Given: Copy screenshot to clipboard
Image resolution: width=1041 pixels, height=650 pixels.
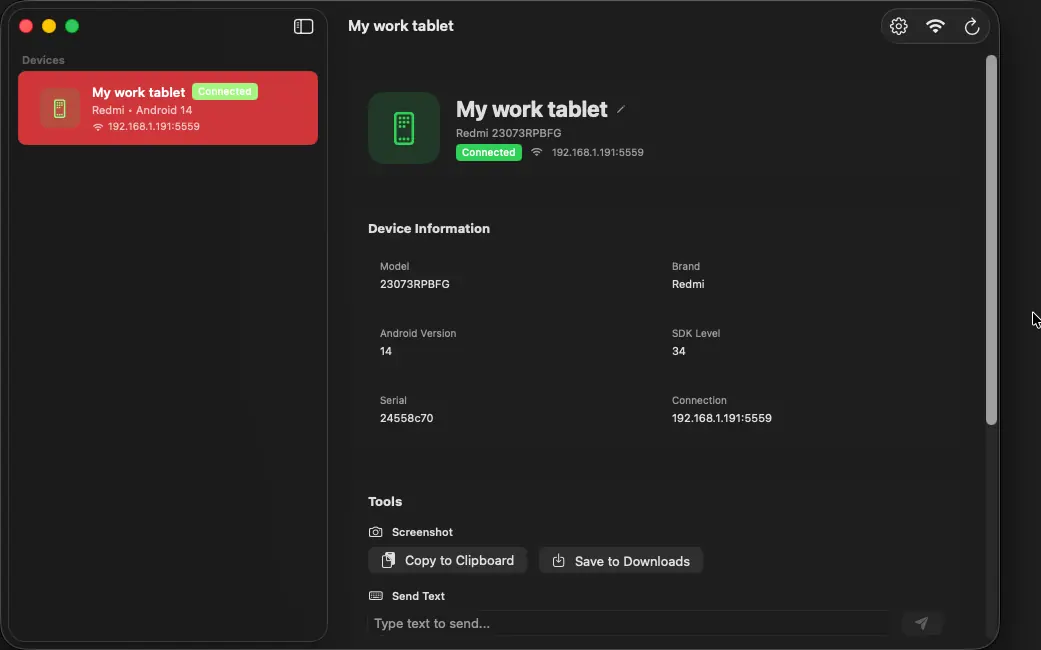Looking at the screenshot, I should pyautogui.click(x=447, y=560).
